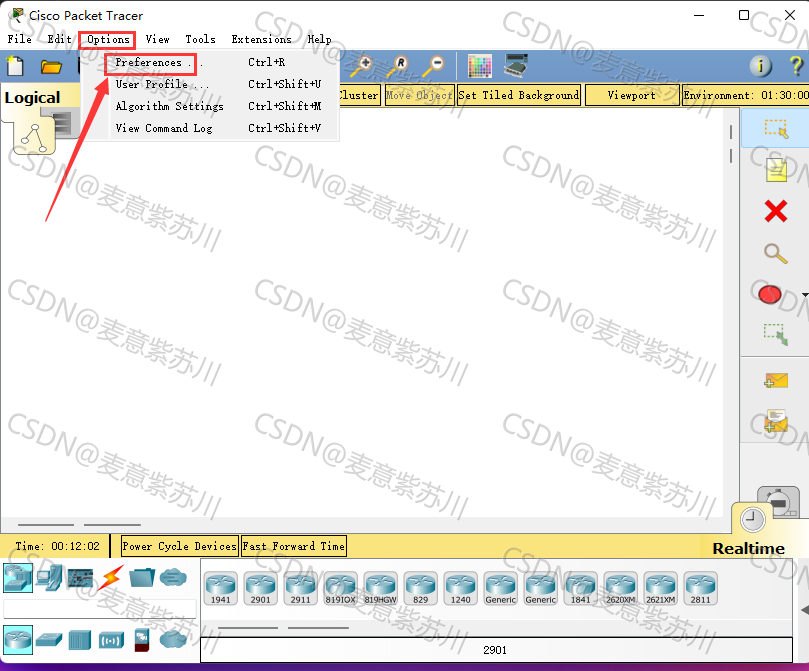
Task: Pick the 2621XM router
Action: [x=660, y=588]
